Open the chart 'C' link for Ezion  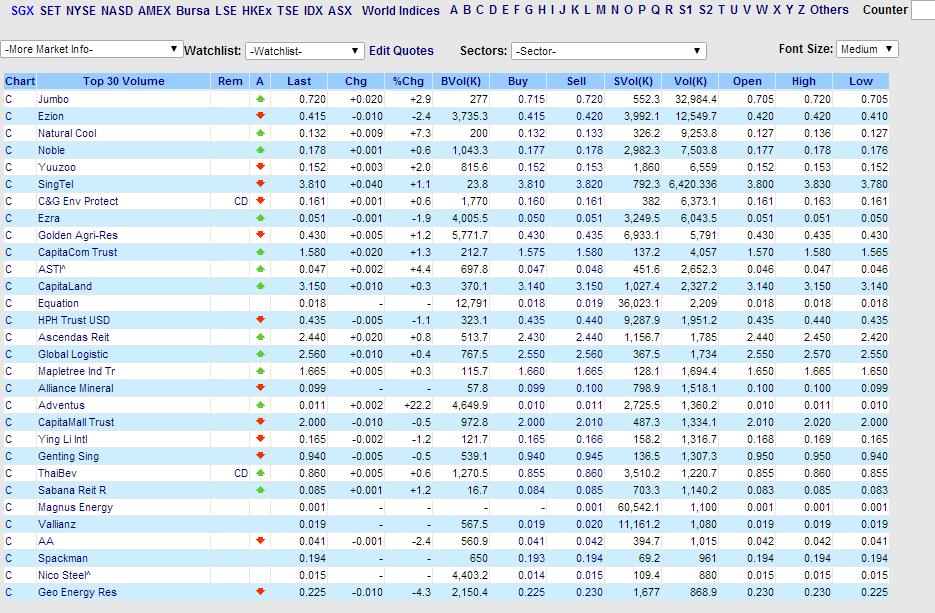click(x=8, y=116)
